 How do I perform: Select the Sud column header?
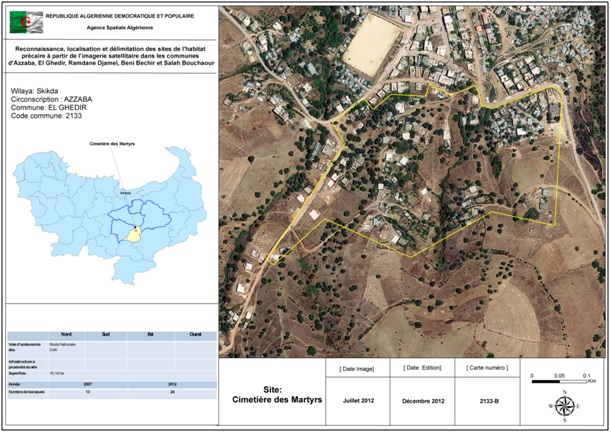pyautogui.click(x=106, y=334)
